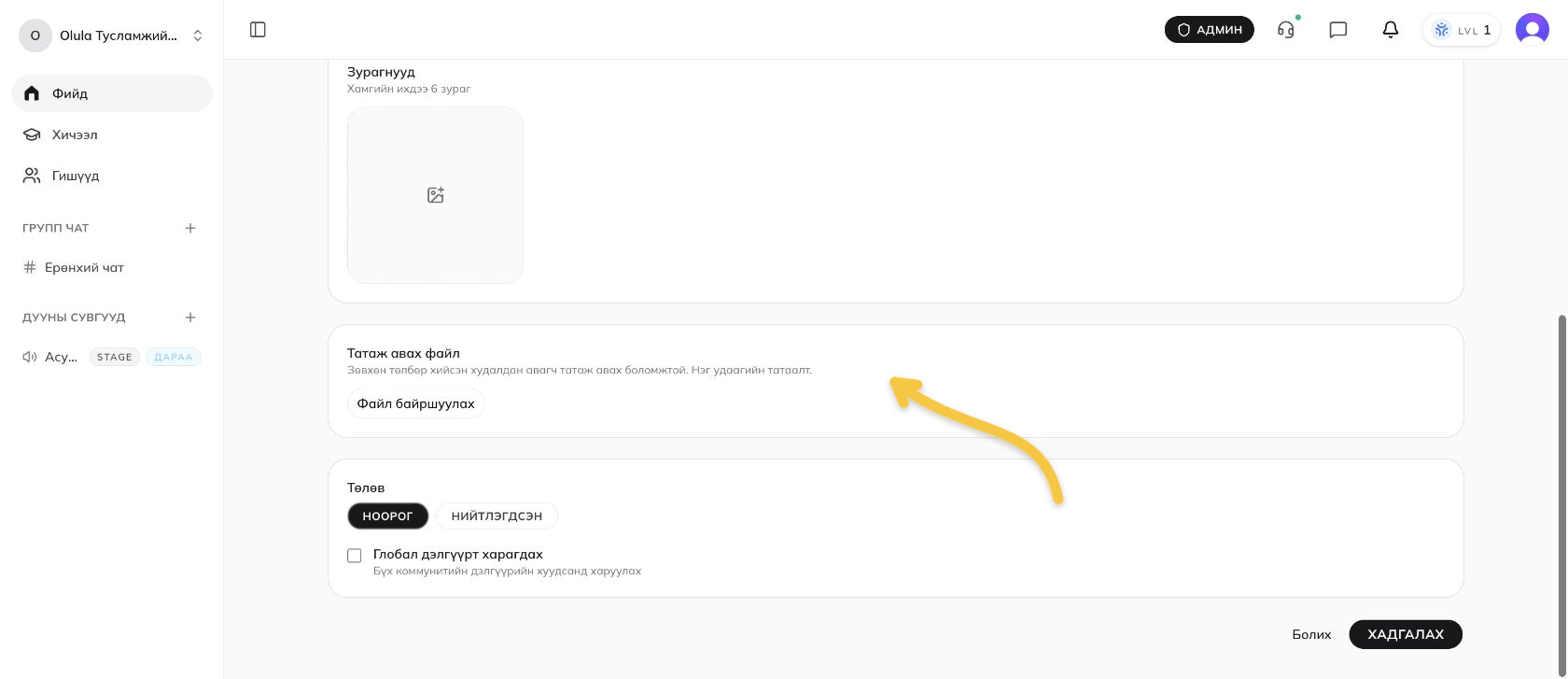The width and height of the screenshot is (1568, 679).
Task: Open Гишүүд in the sidebar
Action: (112, 176)
